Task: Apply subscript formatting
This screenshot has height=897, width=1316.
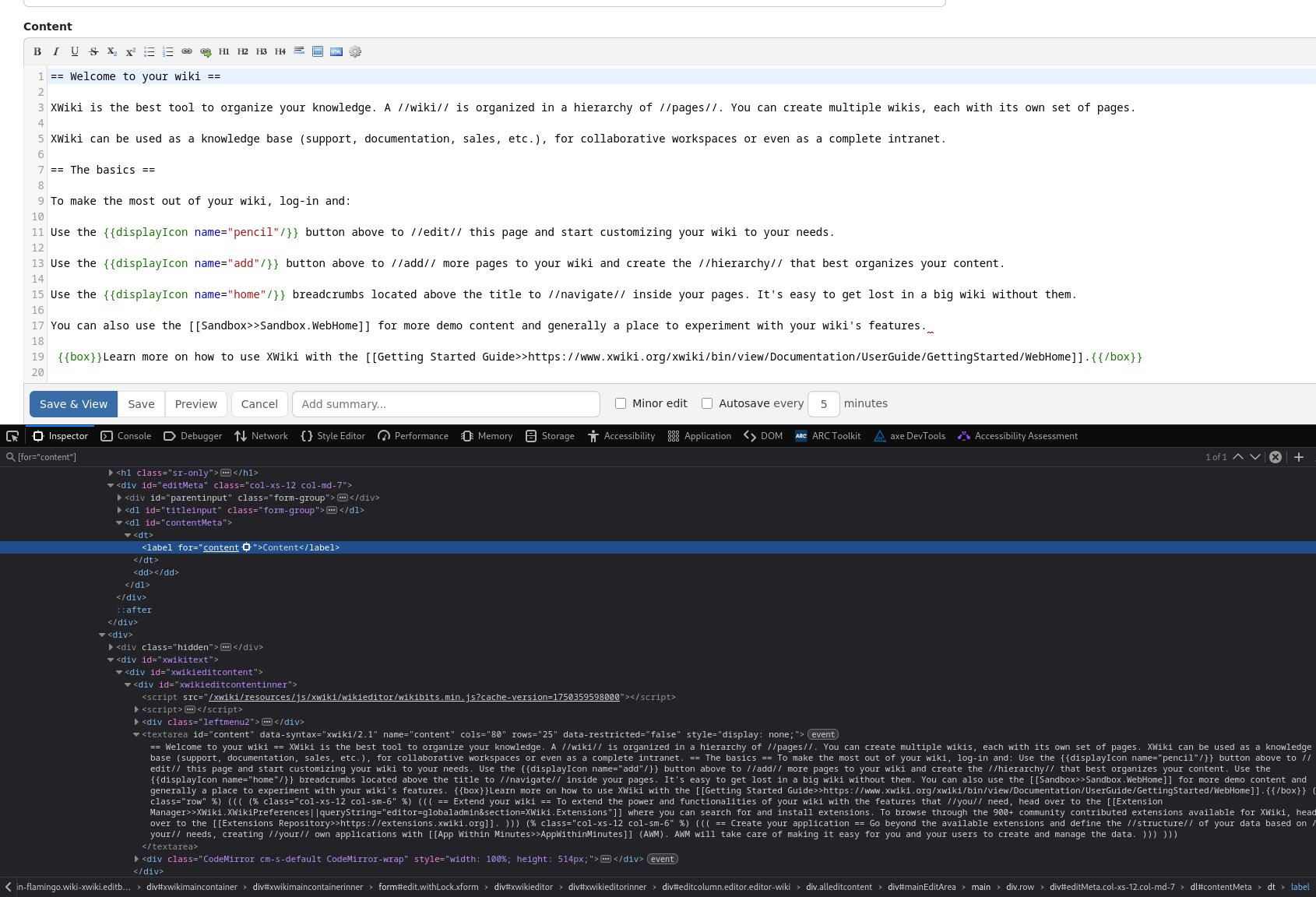Action: pyautogui.click(x=112, y=51)
